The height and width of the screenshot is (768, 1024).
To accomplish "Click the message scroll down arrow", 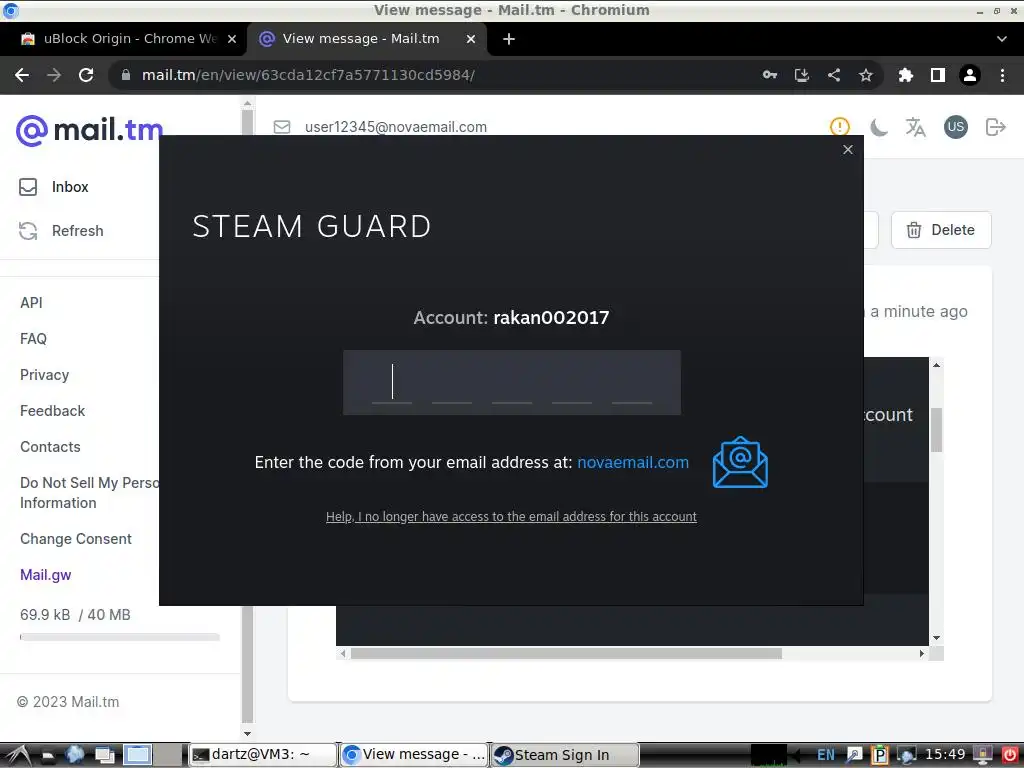I will click(x=936, y=638).
